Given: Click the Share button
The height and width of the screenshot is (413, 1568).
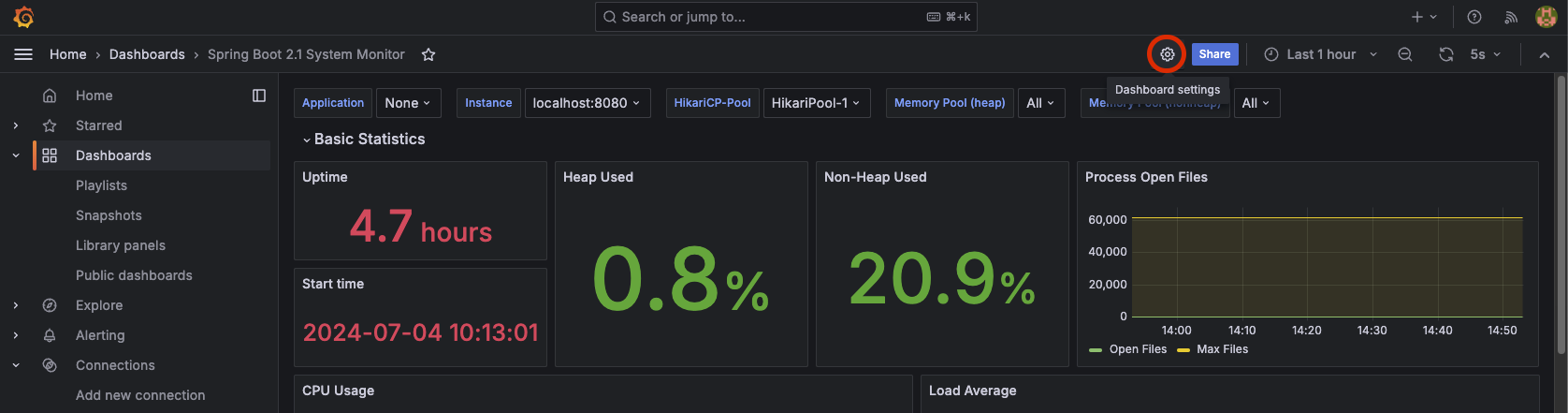Looking at the screenshot, I should pos(1215,54).
